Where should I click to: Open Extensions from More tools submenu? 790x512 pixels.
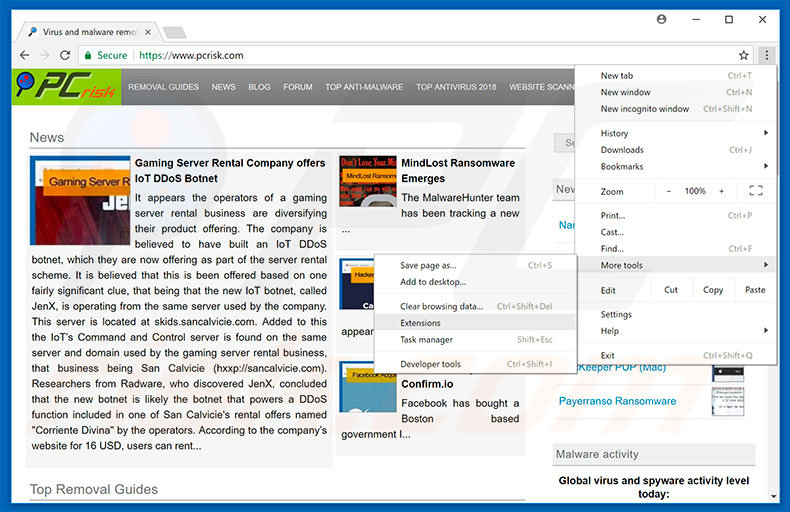475,323
